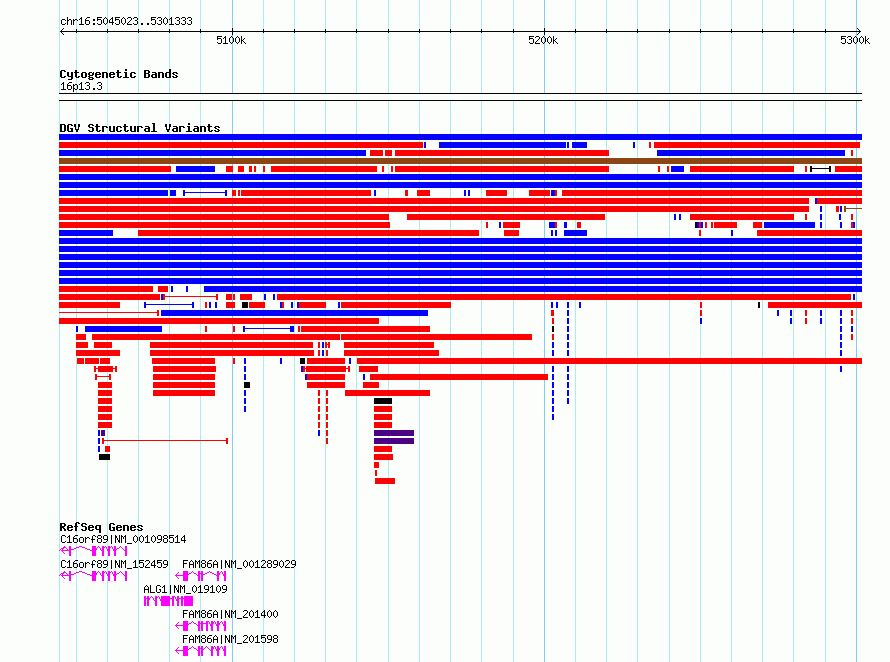The image size is (890, 662).
Task: Click the black bracket feature near 5300k
Action: (820, 169)
